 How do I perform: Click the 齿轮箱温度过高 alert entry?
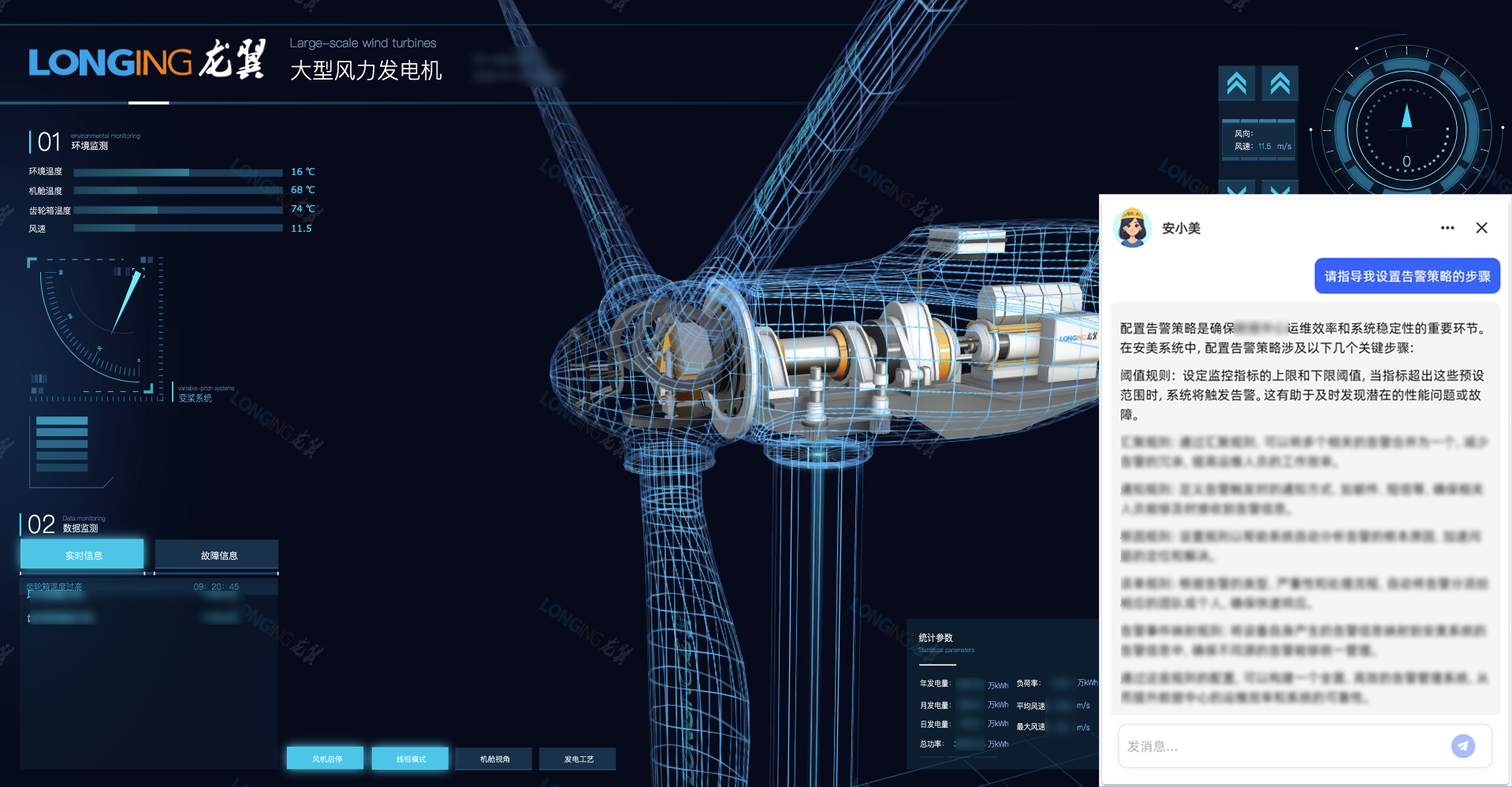tap(54, 587)
